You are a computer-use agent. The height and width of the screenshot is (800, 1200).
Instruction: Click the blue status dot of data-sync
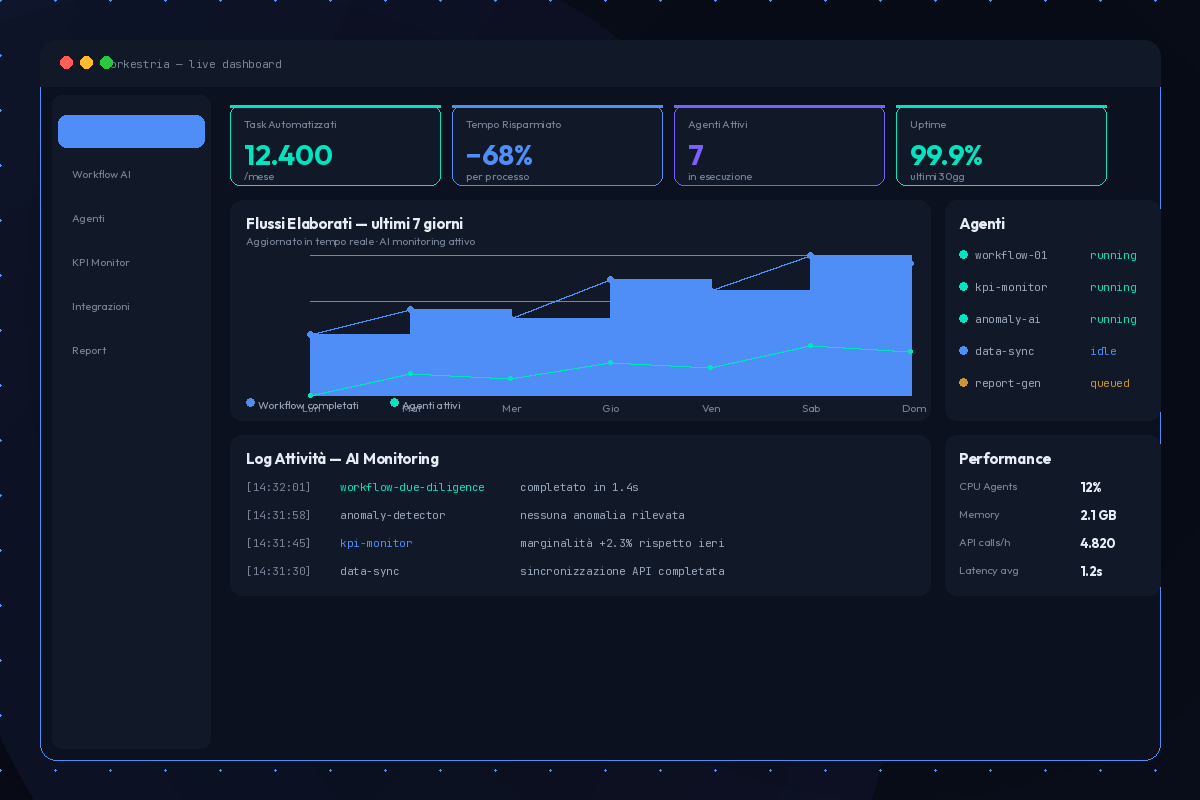963,351
